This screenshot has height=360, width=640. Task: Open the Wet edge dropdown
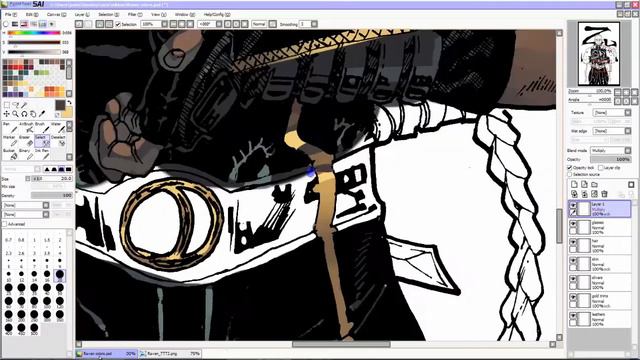(x=611, y=131)
